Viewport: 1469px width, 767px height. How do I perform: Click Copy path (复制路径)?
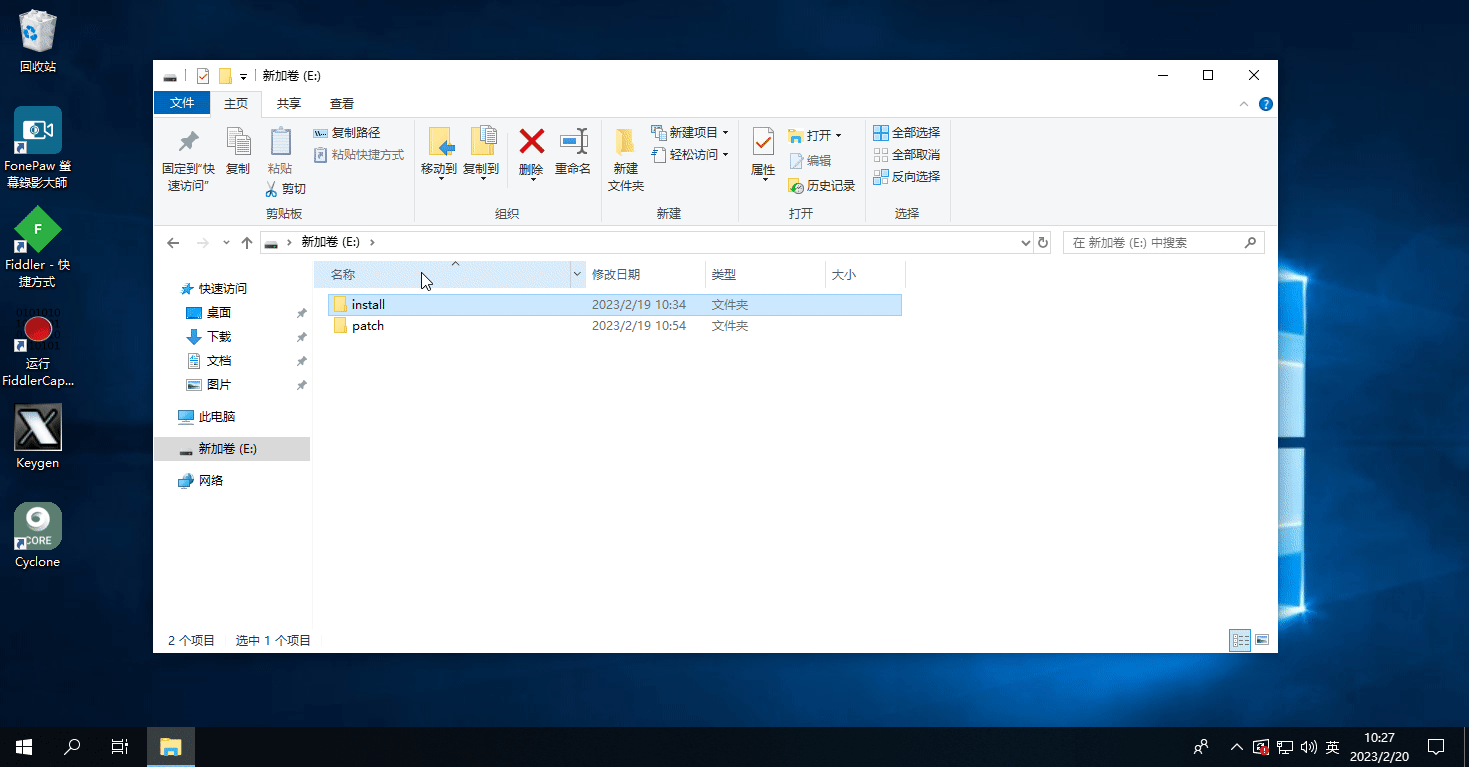(346, 133)
